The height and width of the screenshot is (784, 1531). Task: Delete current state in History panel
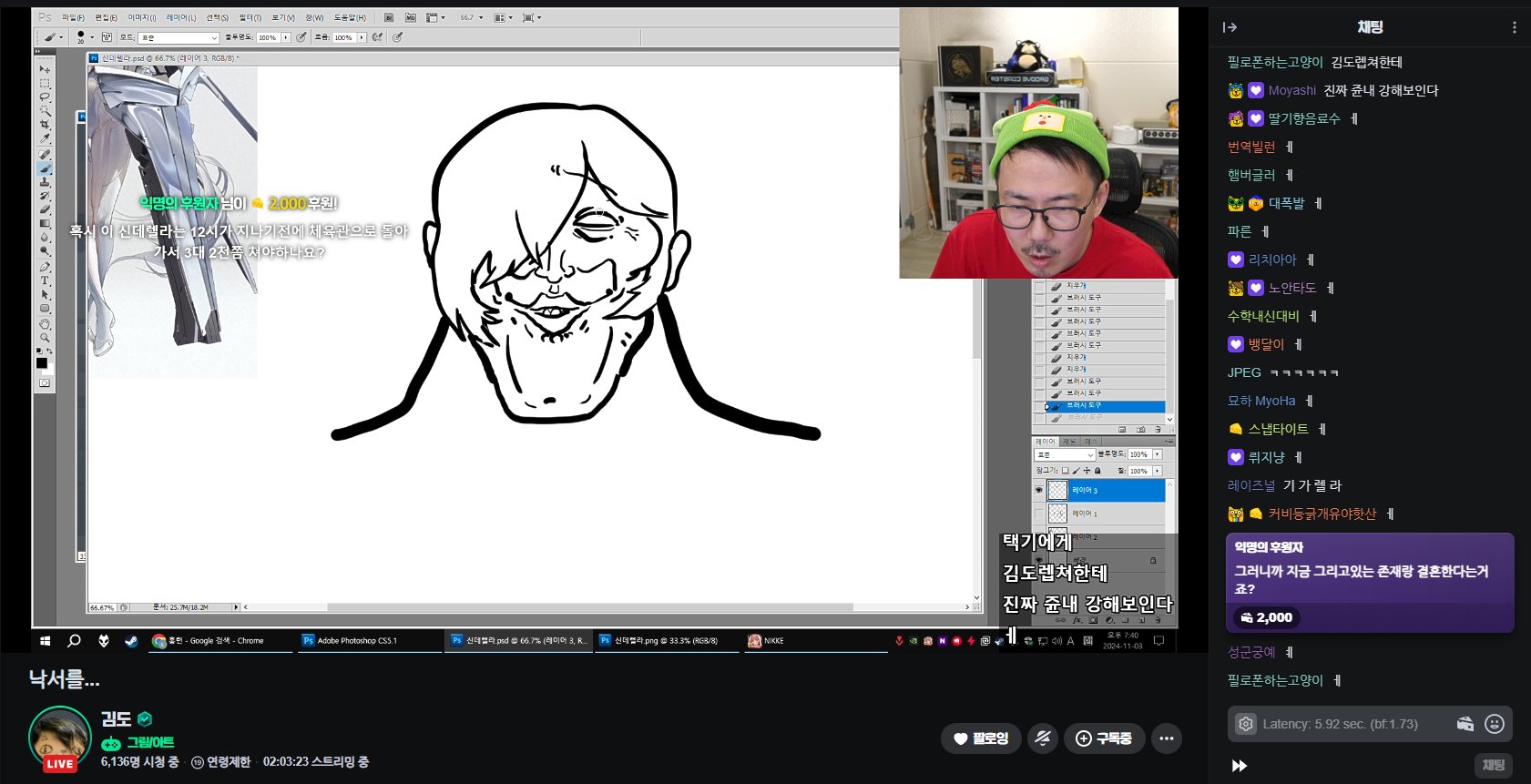coord(1158,429)
